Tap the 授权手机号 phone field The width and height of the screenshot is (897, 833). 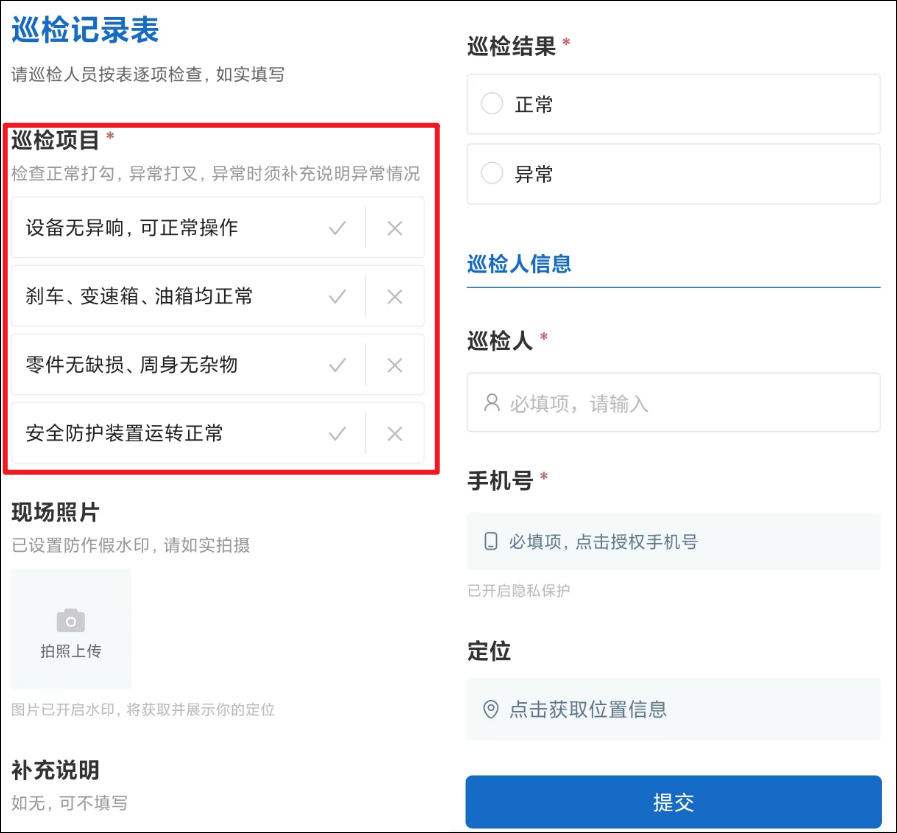coord(673,542)
